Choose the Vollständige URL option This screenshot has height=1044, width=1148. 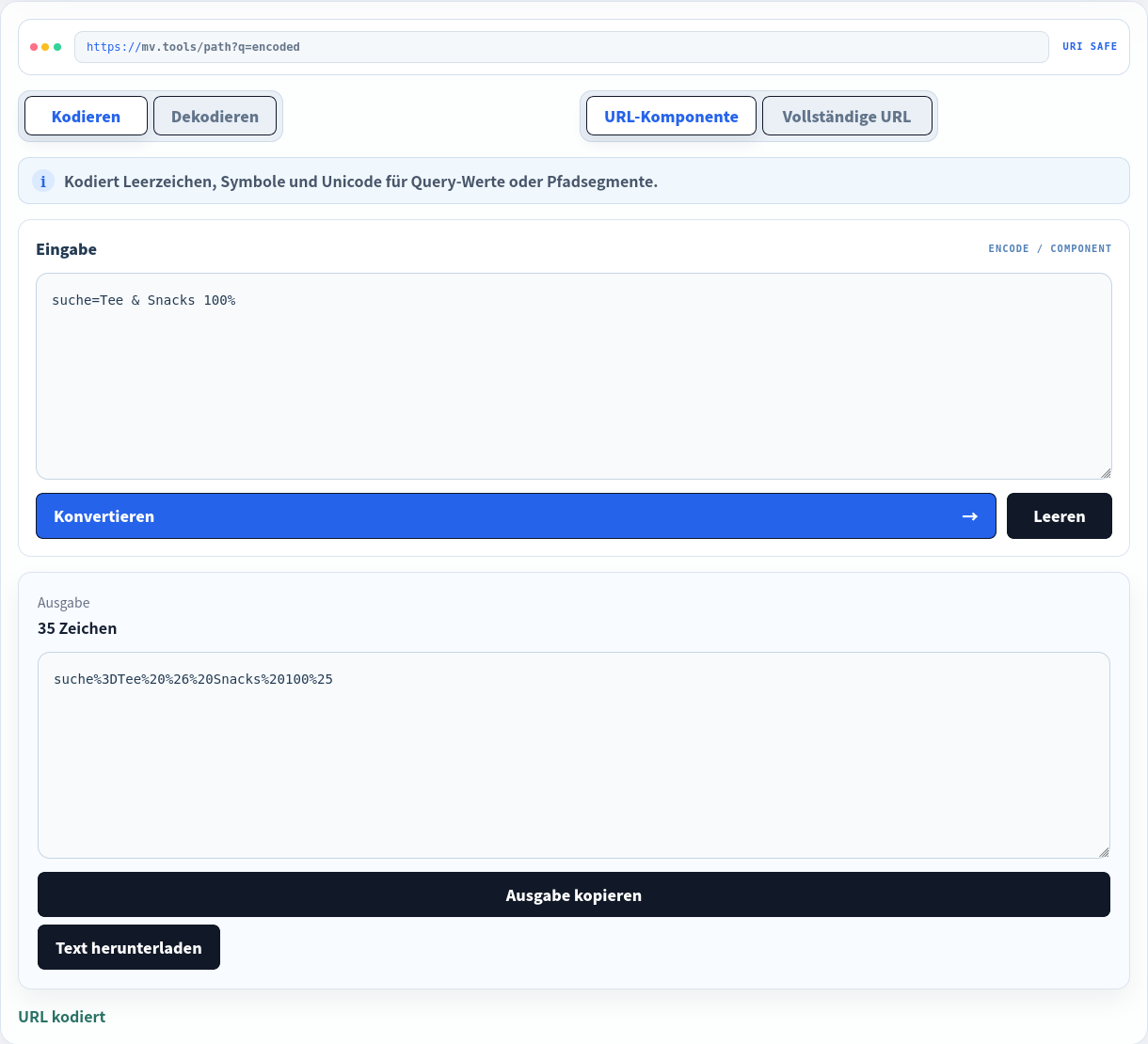847,116
